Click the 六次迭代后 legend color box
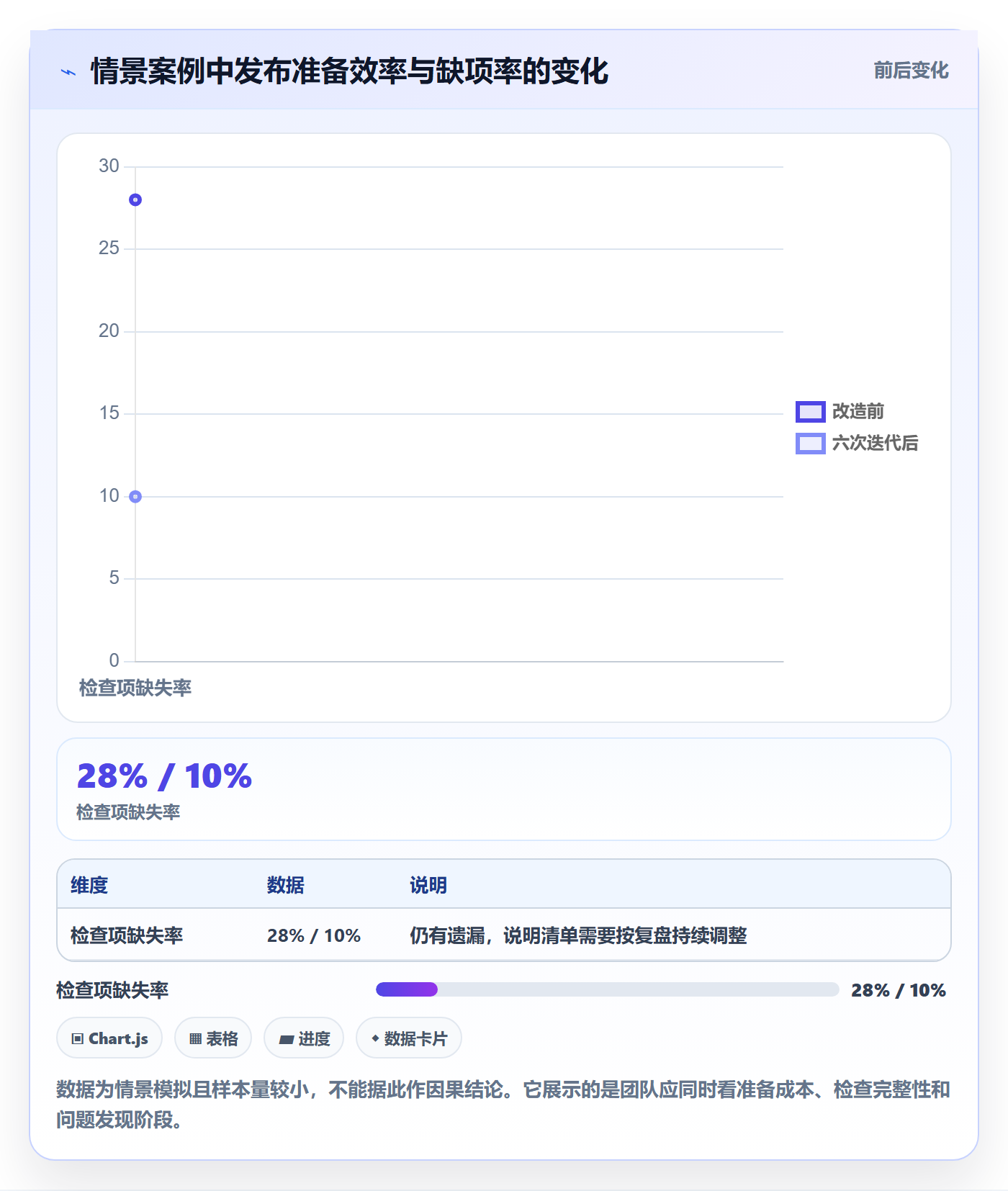 click(x=810, y=443)
